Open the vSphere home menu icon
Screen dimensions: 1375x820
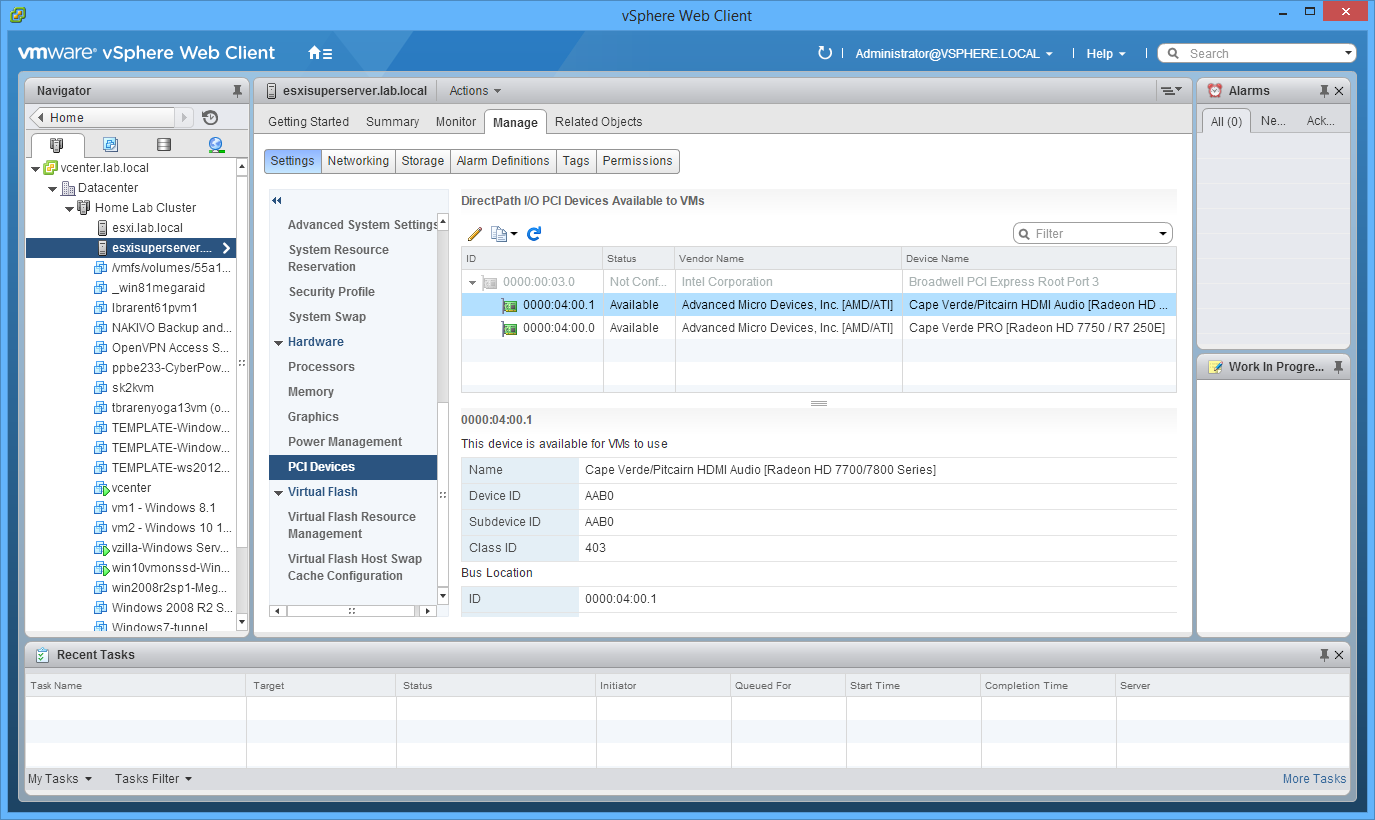(x=320, y=53)
